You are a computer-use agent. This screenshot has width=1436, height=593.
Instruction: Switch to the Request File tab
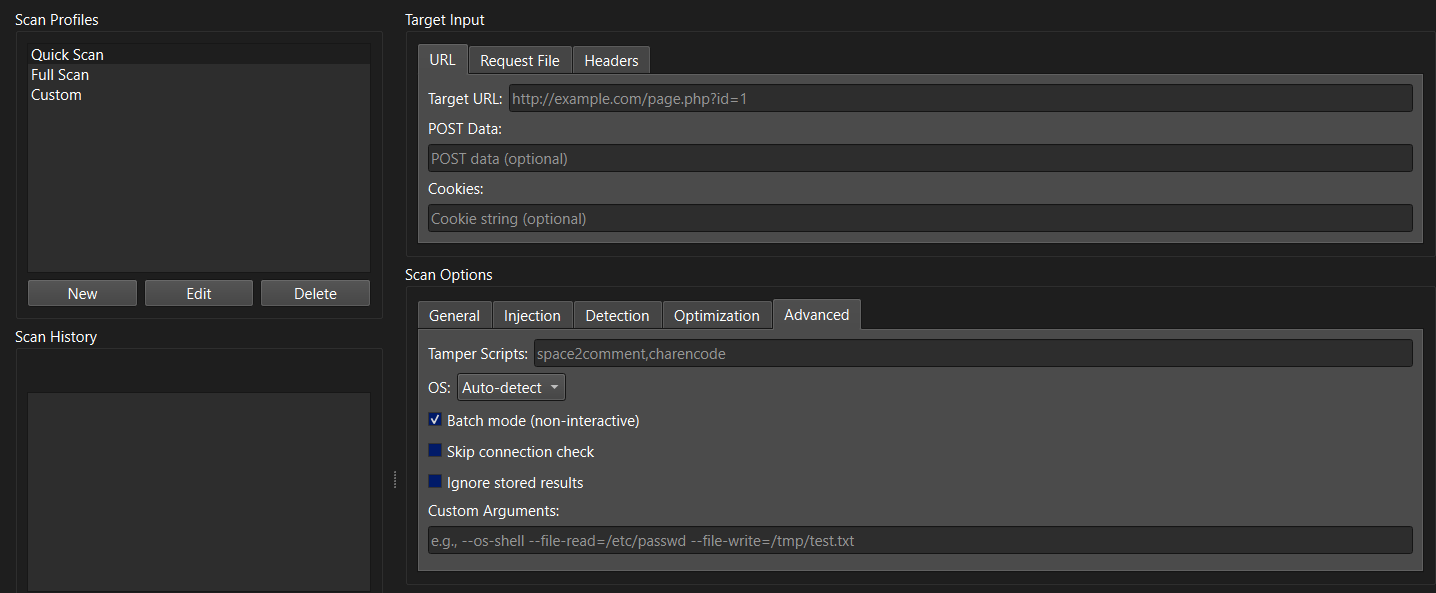[519, 59]
